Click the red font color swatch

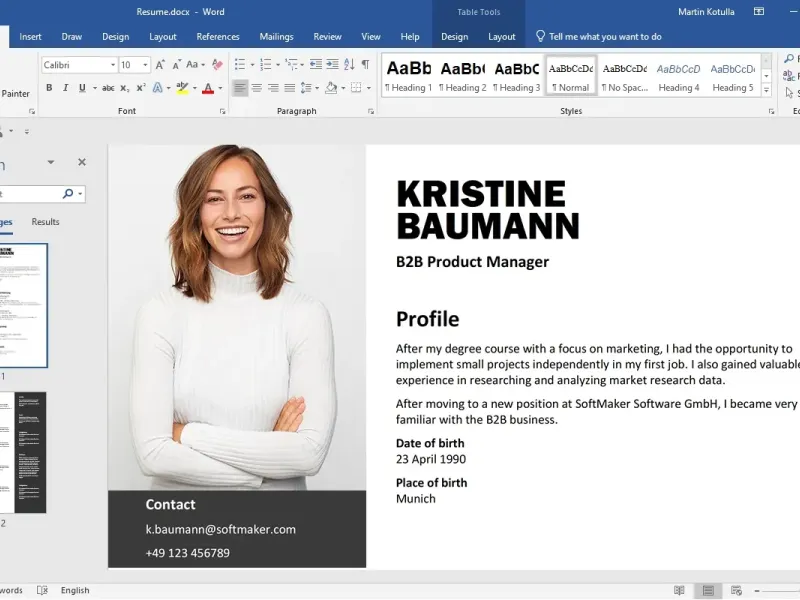[207, 88]
